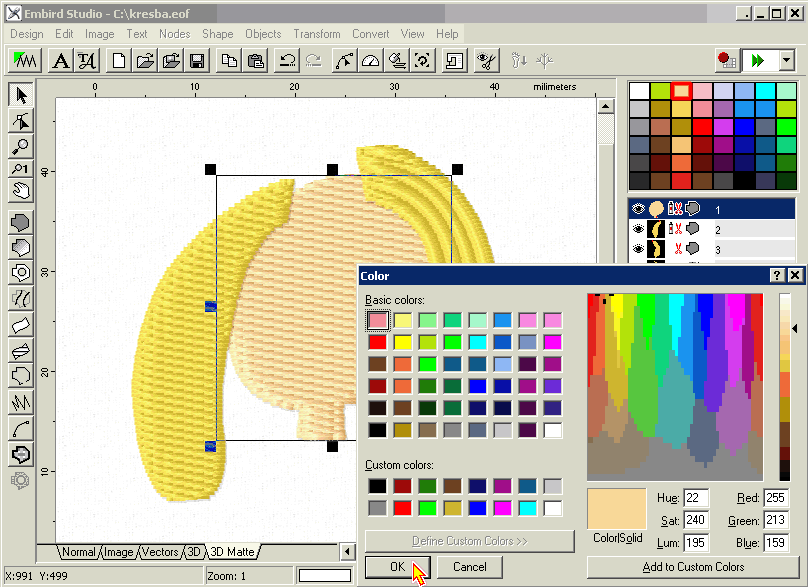Switch to the 3D Matte tab

pos(233,552)
